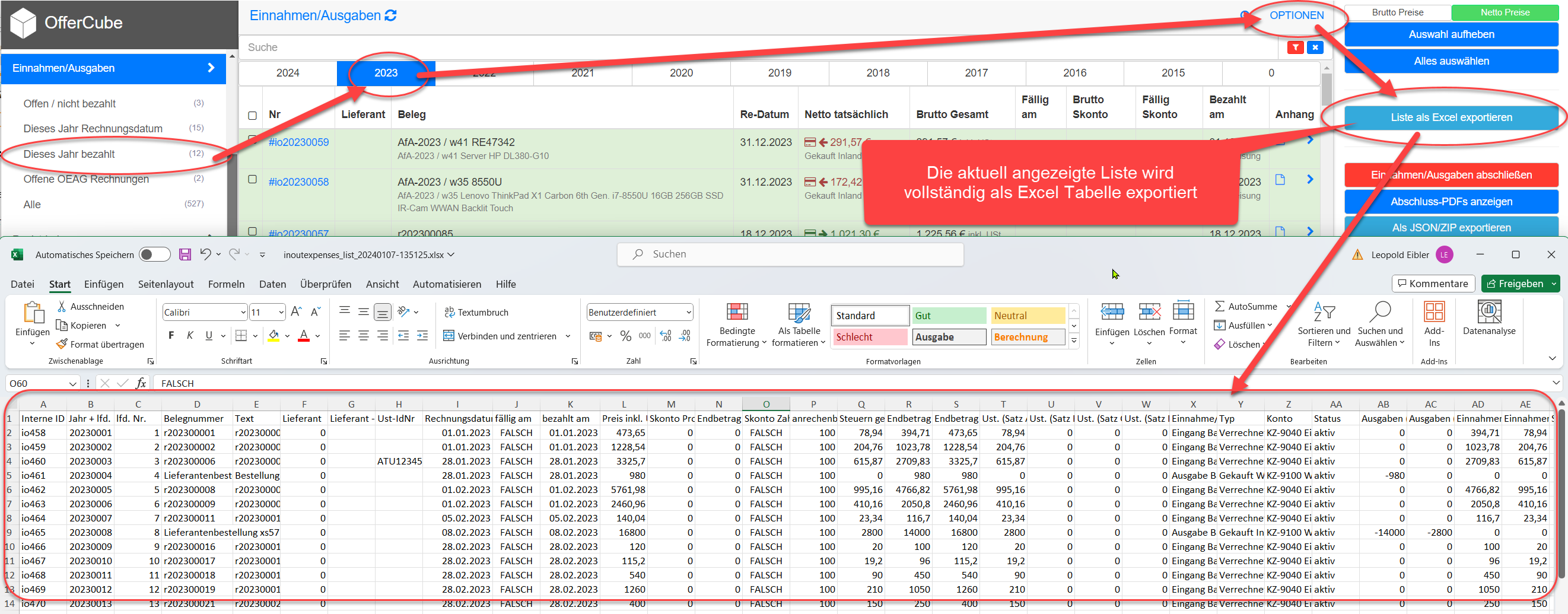Open the detail arrow of row #io20230059
This screenshot has height=614, width=1568.
tap(1310, 140)
